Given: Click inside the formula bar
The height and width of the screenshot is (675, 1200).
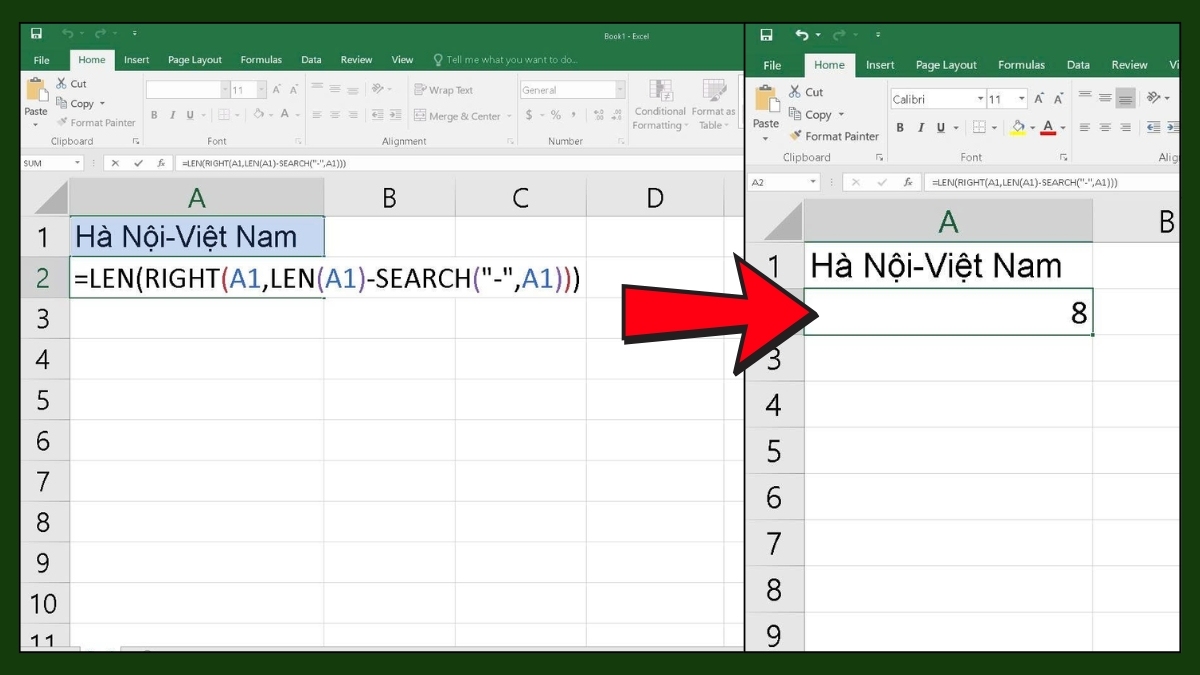Looking at the screenshot, I should (400, 161).
